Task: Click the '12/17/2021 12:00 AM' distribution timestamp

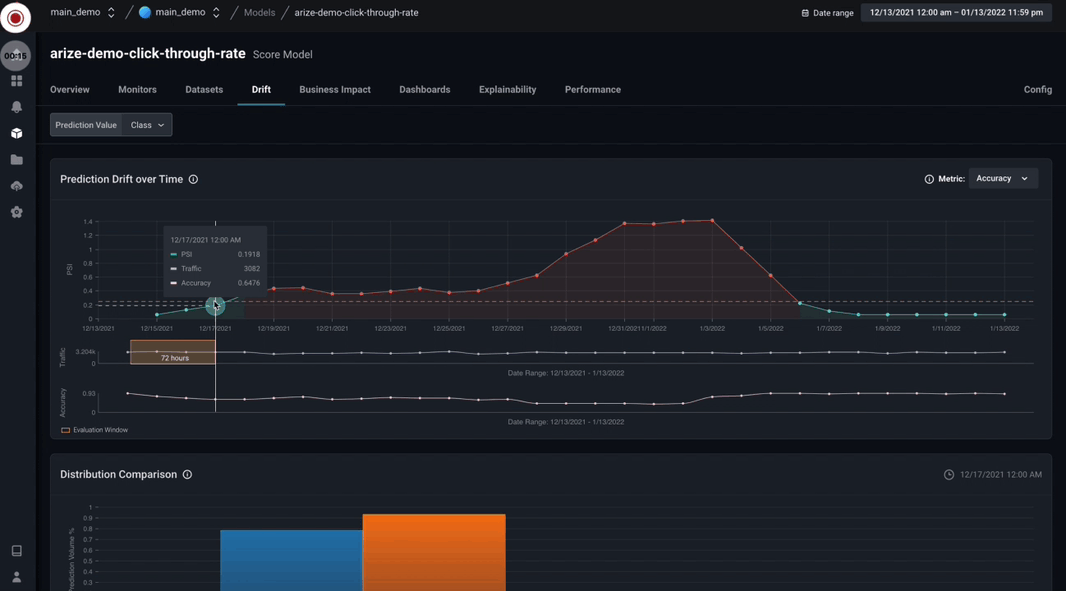Action: (x=1001, y=475)
